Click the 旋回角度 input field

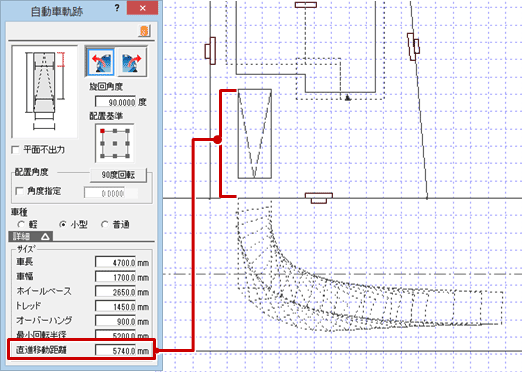click(116, 102)
